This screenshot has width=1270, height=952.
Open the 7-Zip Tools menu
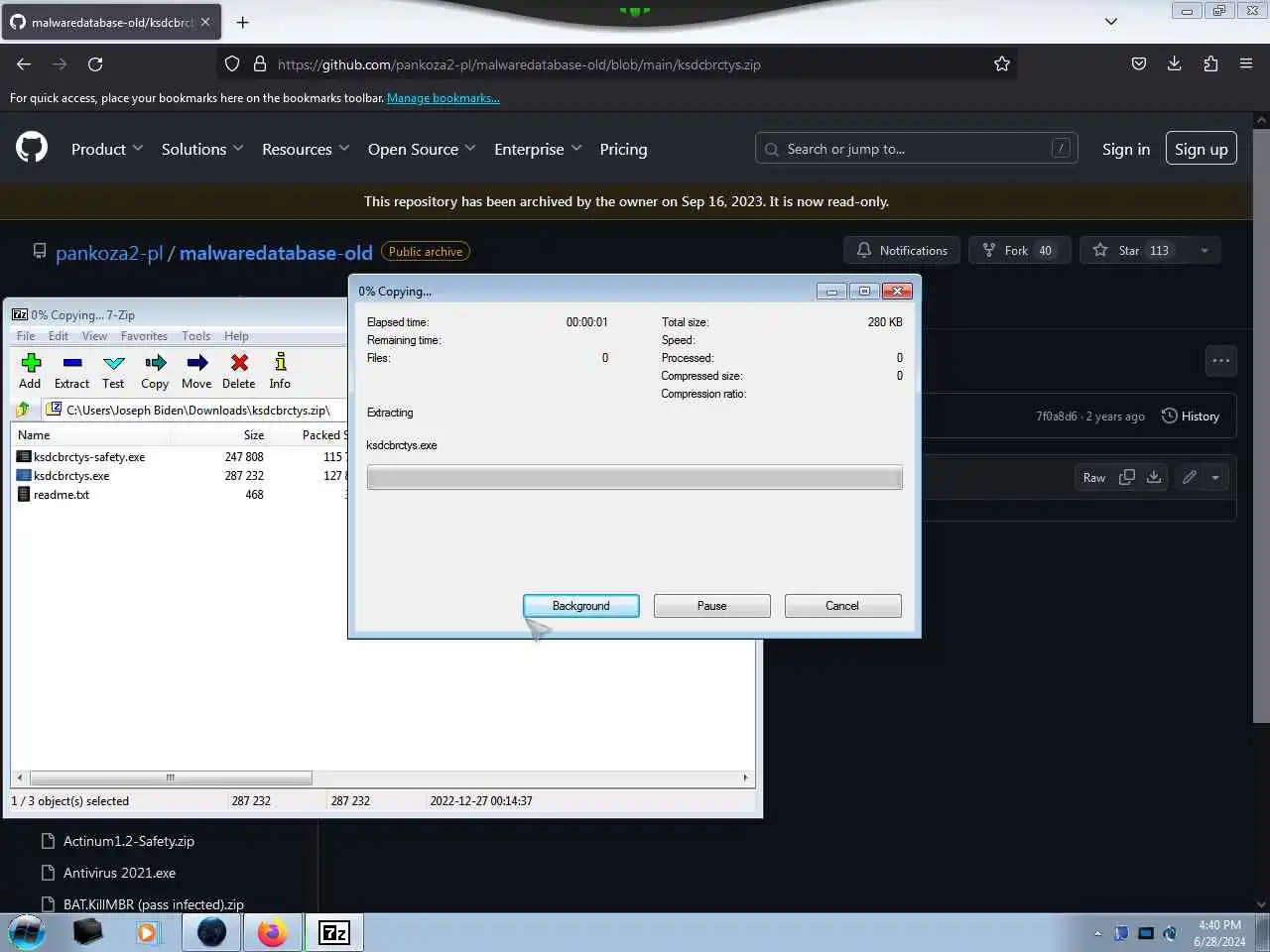click(195, 336)
